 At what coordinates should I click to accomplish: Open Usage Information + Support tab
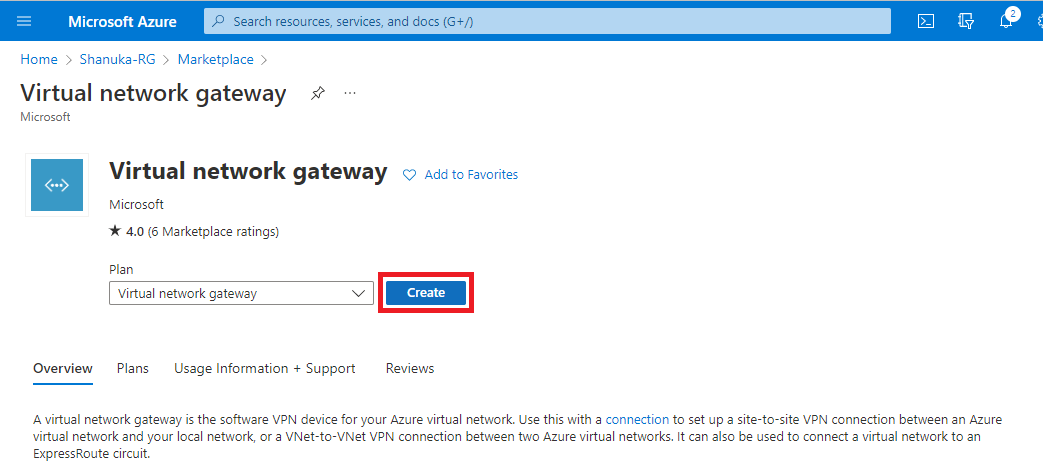tap(265, 368)
